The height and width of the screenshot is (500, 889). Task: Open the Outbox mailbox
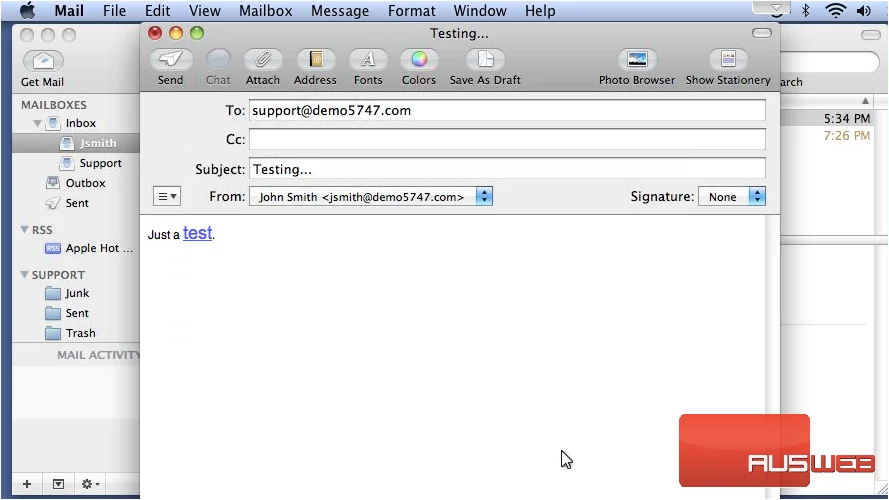coord(76,183)
